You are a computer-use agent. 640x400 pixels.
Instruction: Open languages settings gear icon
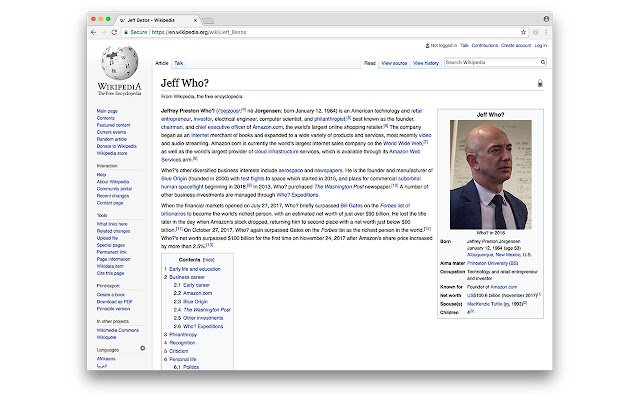pos(142,348)
